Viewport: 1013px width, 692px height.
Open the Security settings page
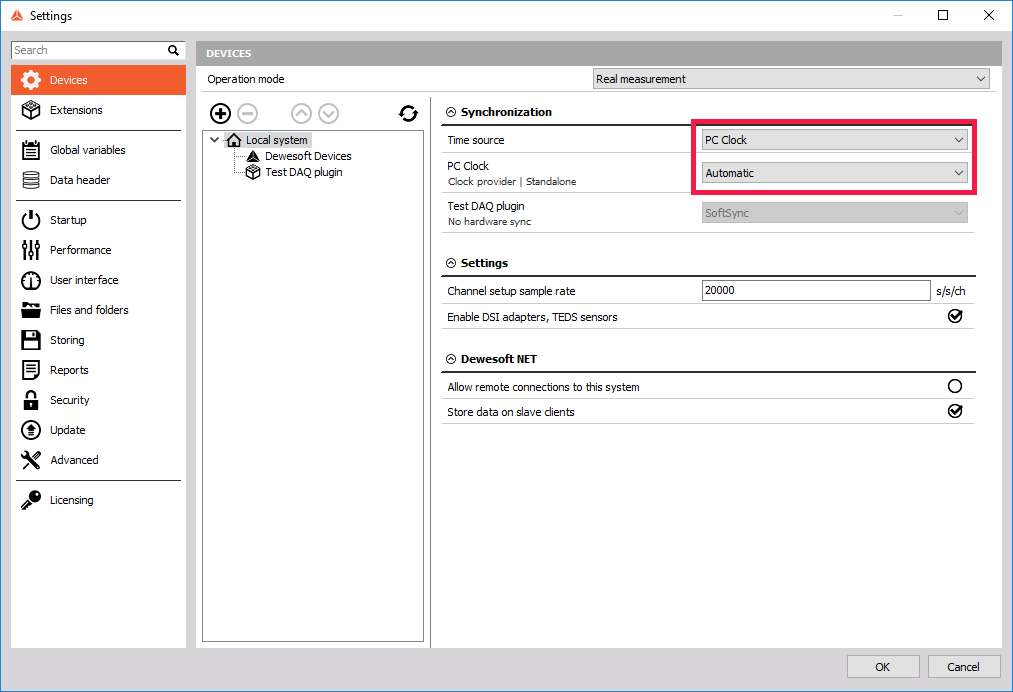pyautogui.click(x=98, y=400)
